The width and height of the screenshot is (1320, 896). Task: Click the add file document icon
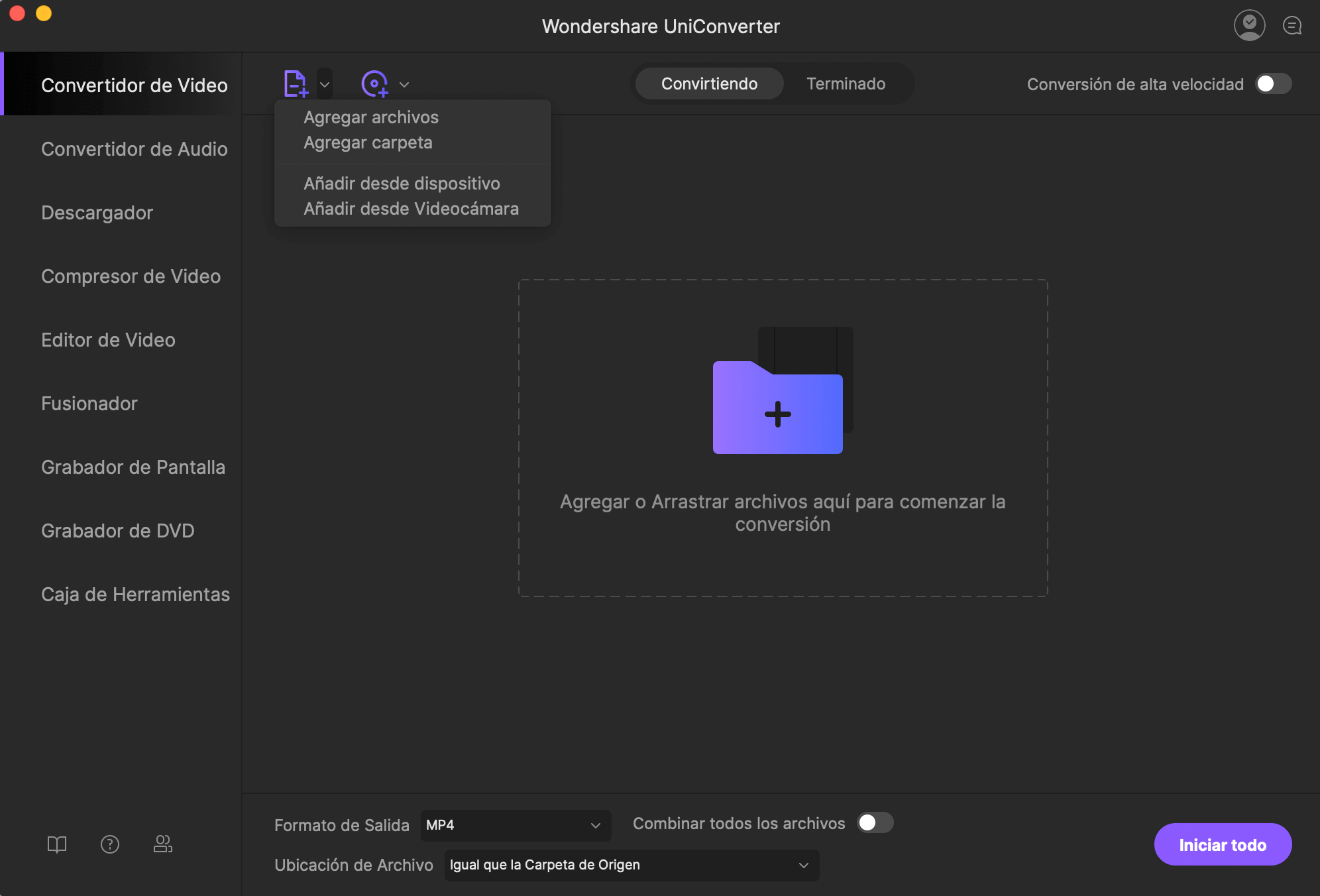tap(295, 84)
